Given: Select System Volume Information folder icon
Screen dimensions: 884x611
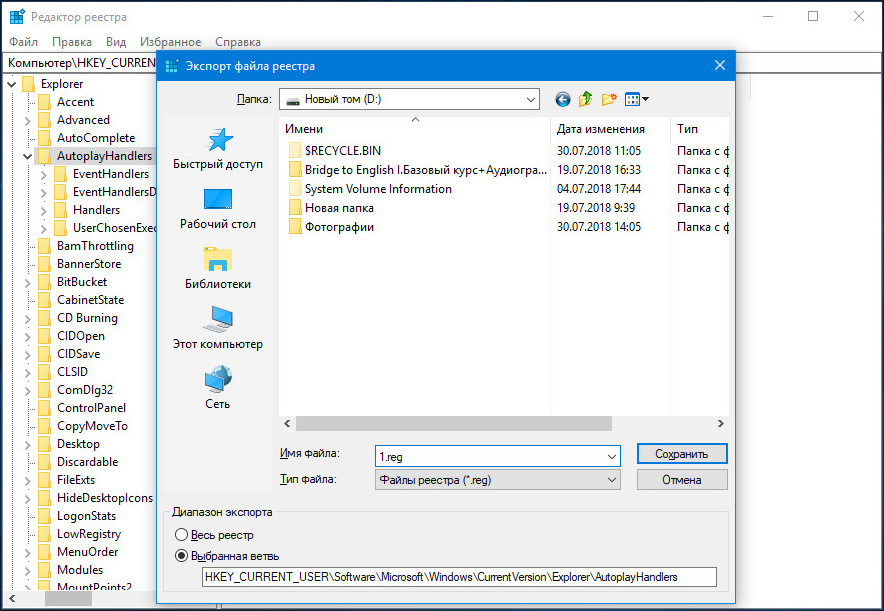Looking at the screenshot, I should (295, 189).
